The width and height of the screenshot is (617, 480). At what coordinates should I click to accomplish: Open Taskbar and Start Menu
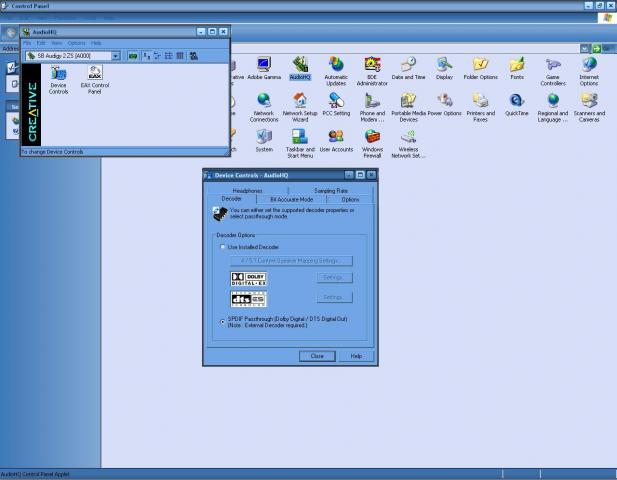[x=300, y=144]
